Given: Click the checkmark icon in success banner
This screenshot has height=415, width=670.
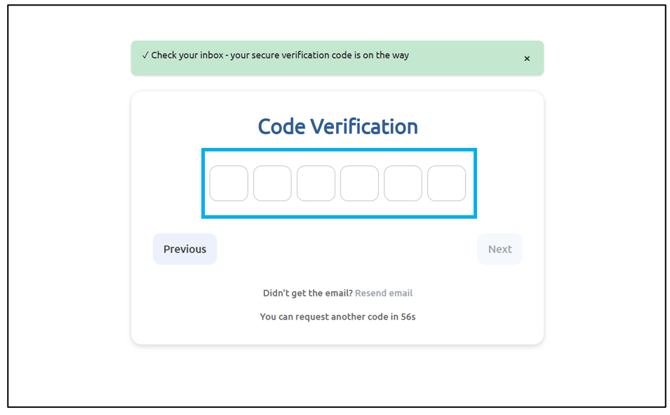Looking at the screenshot, I should pos(145,56).
